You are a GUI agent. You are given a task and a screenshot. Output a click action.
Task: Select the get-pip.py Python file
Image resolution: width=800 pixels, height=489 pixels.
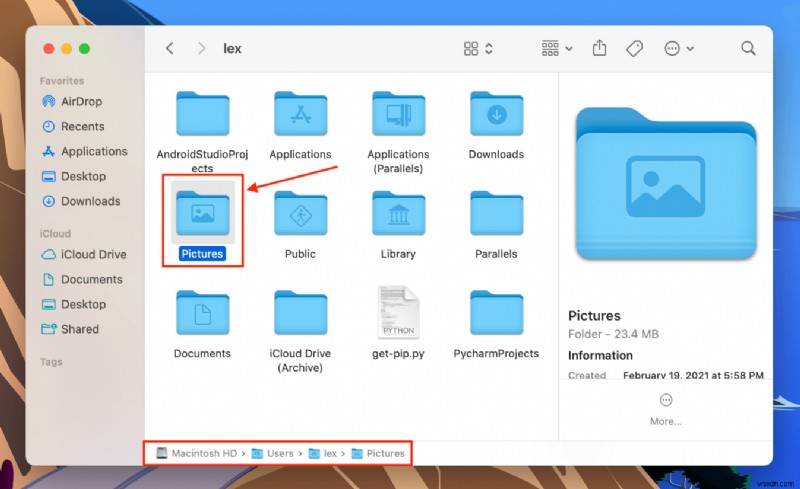point(398,312)
